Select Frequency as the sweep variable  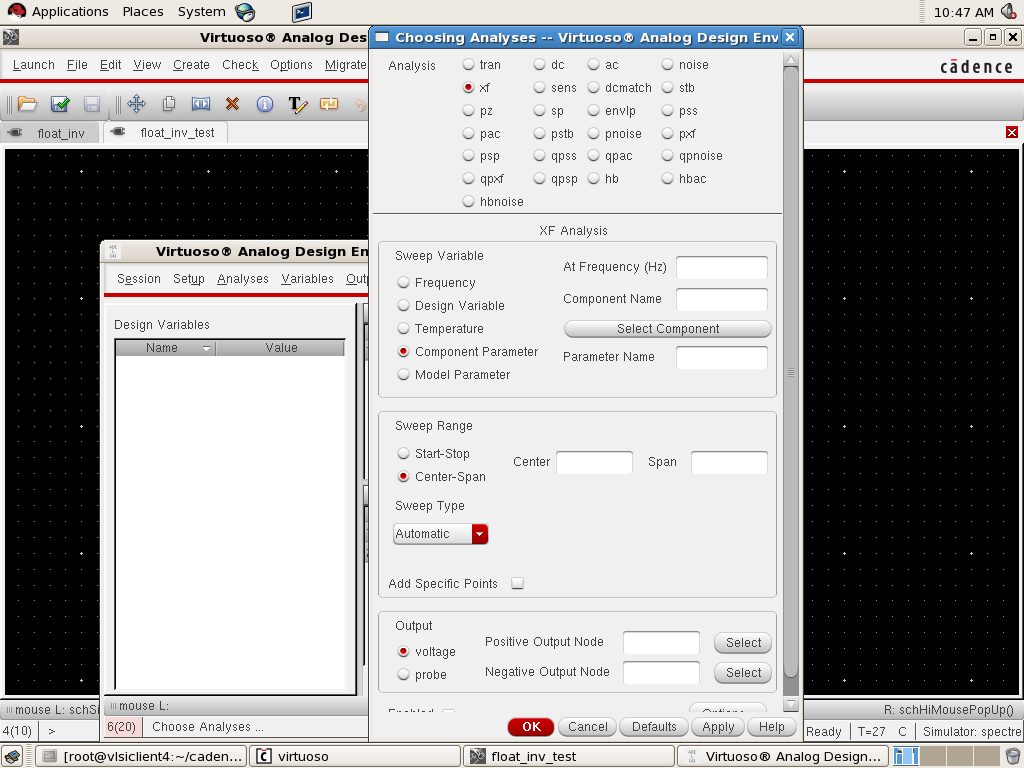click(404, 282)
